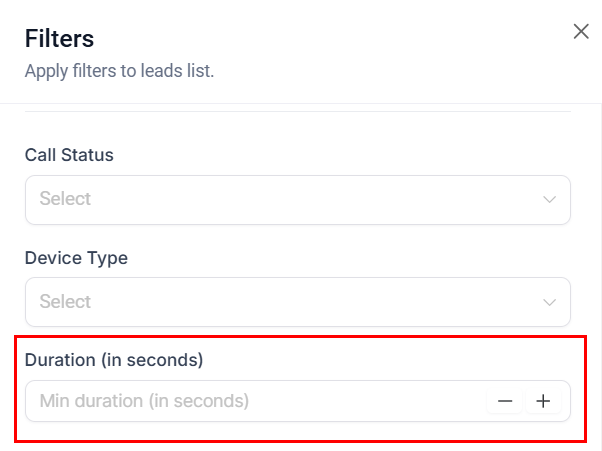Expand the Device Type chevron arrow
602x451 pixels.
549,302
